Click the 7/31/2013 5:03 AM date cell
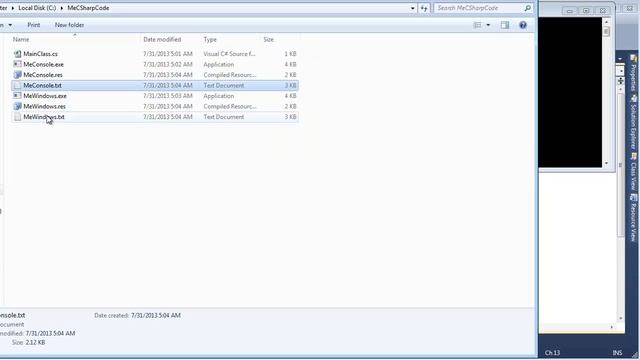This screenshot has height=360, width=640. [168, 96]
